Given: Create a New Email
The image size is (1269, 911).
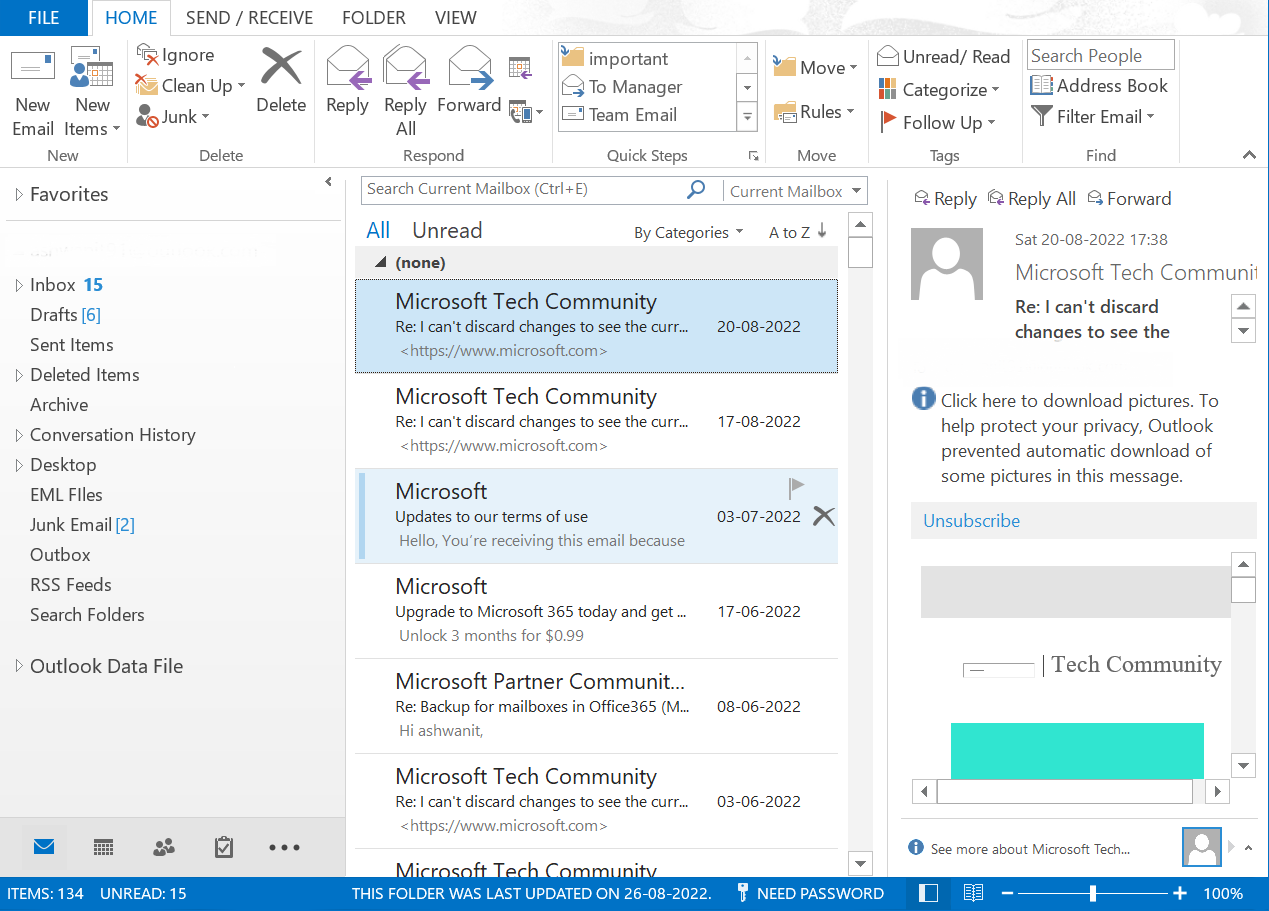Looking at the screenshot, I should pyautogui.click(x=33, y=93).
